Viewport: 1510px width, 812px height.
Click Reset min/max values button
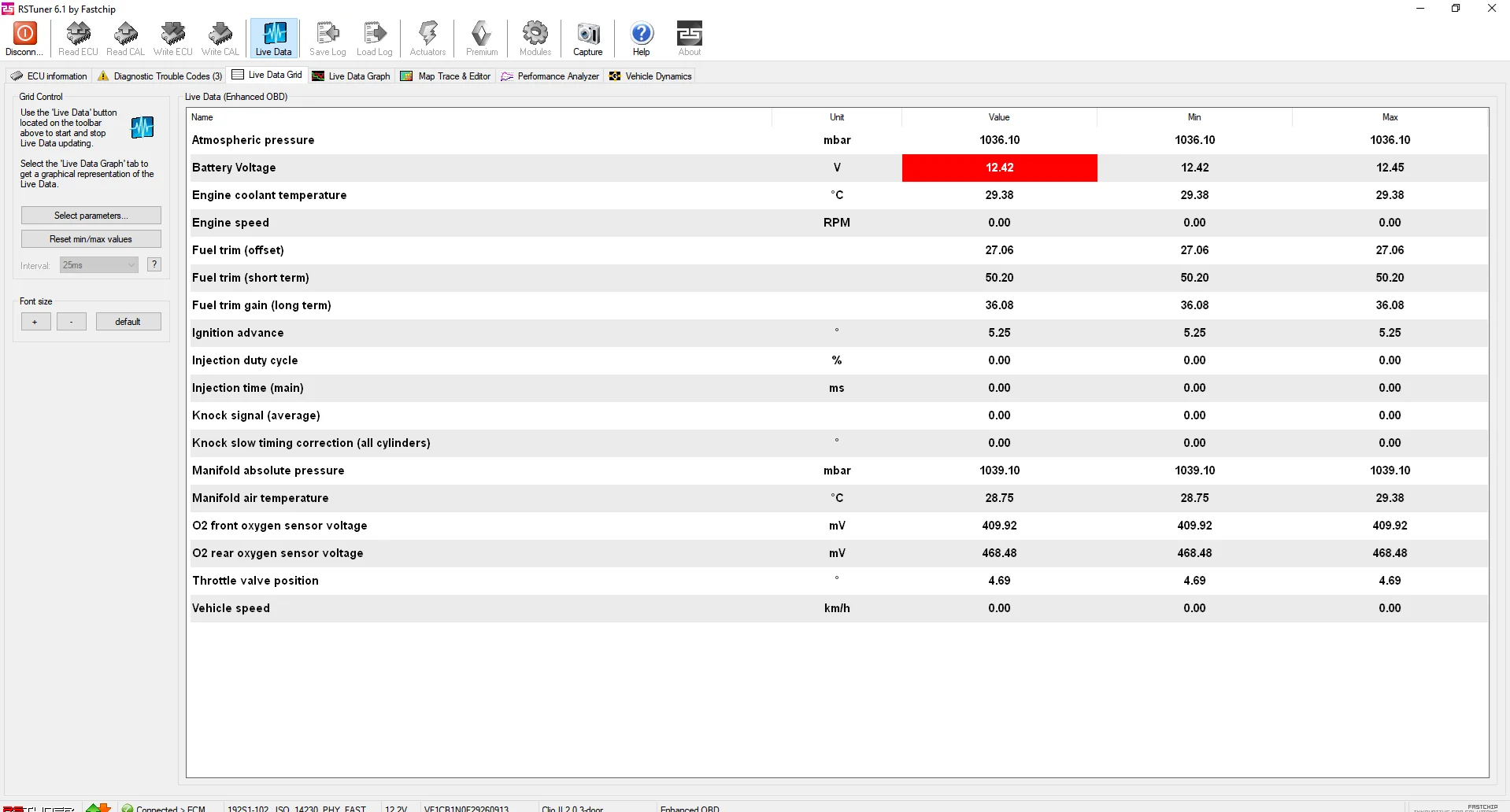[91, 239]
